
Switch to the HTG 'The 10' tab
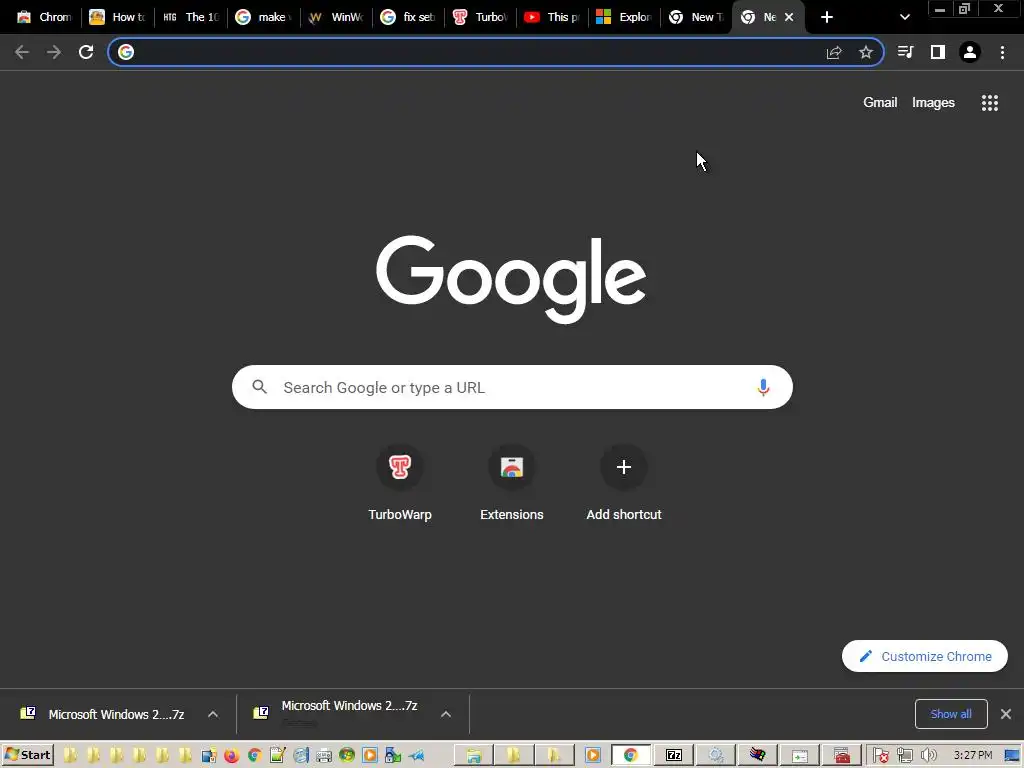[x=190, y=17]
